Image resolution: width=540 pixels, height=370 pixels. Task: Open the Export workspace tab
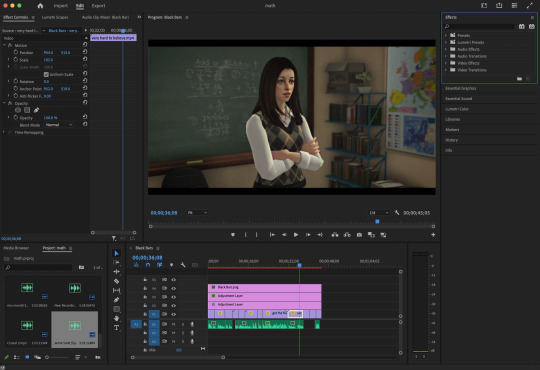98,6
